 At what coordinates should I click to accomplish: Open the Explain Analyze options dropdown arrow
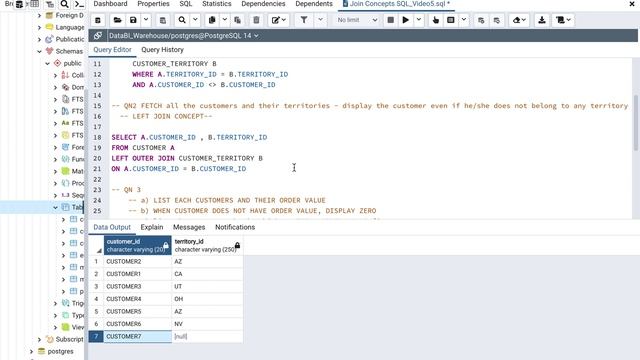(464, 20)
